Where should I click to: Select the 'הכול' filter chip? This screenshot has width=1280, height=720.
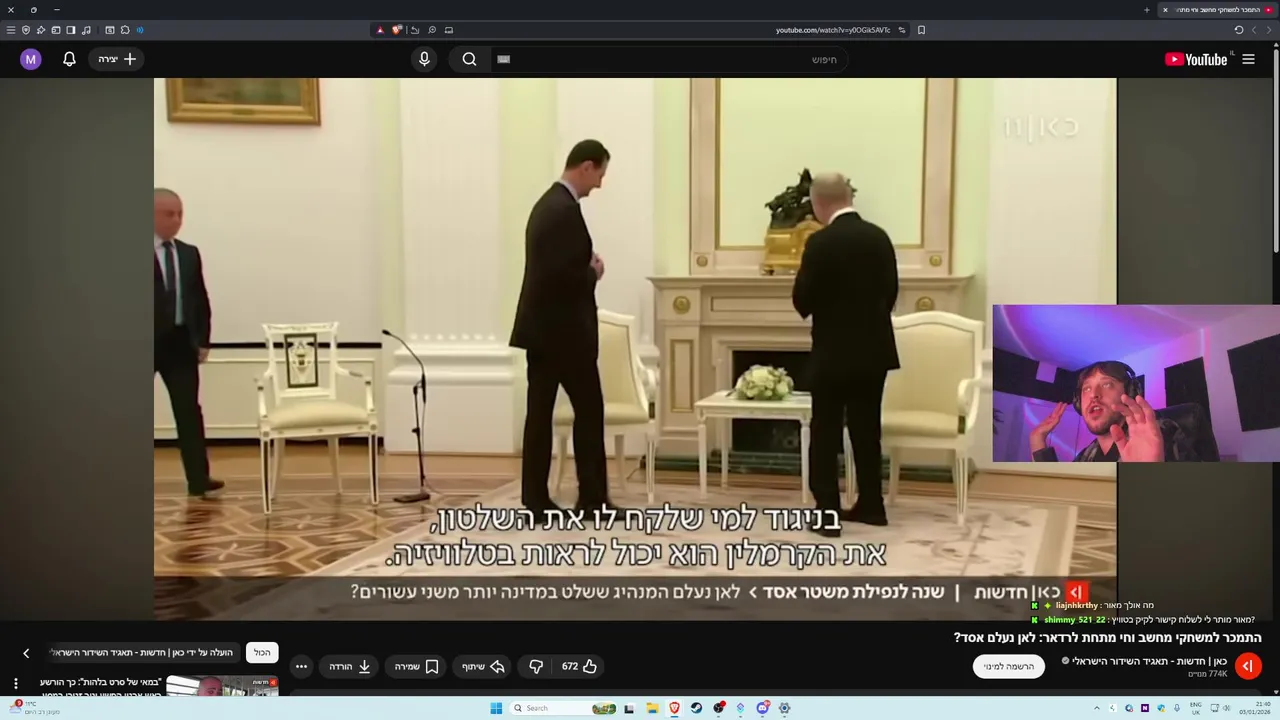tap(262, 652)
